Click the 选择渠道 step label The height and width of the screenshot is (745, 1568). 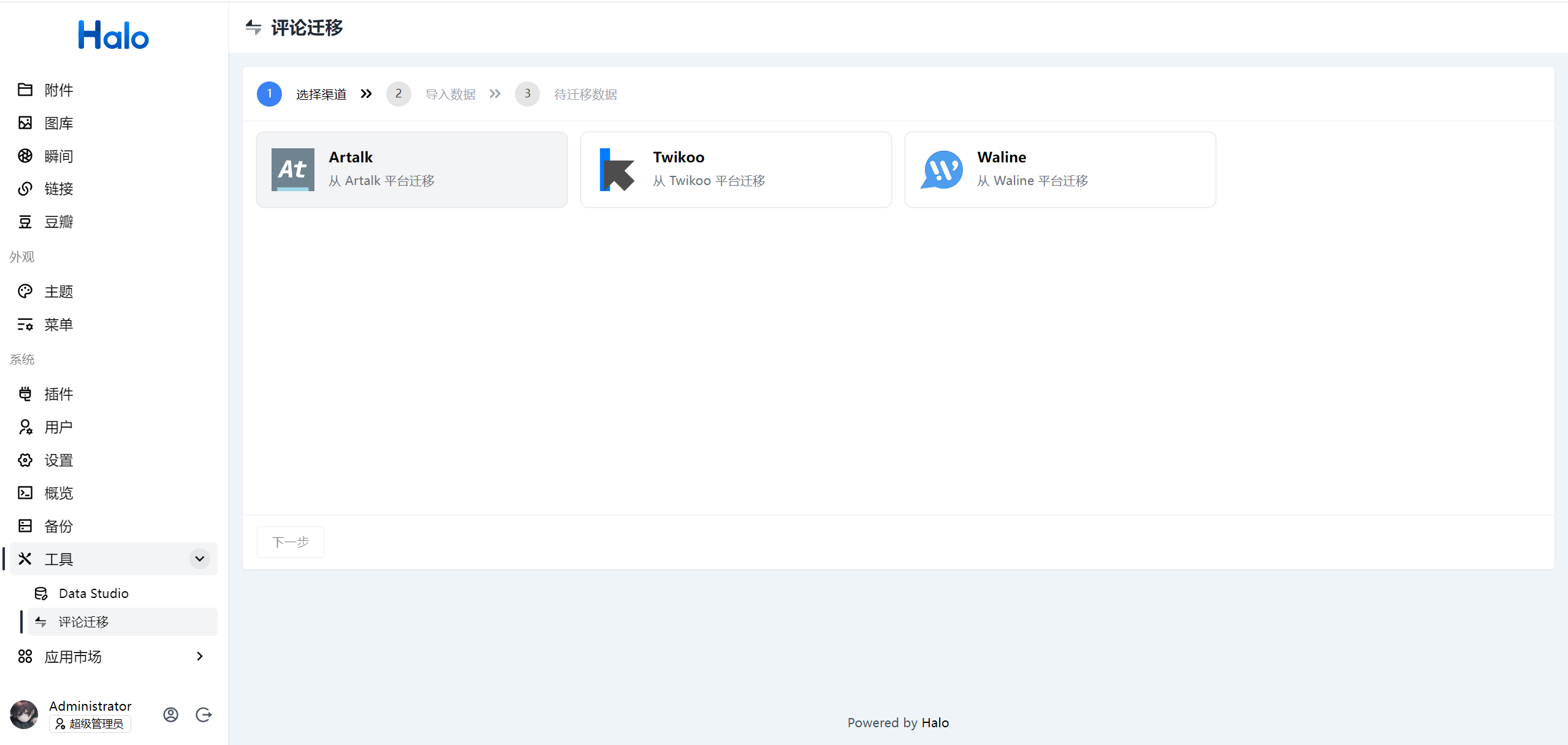click(x=321, y=94)
